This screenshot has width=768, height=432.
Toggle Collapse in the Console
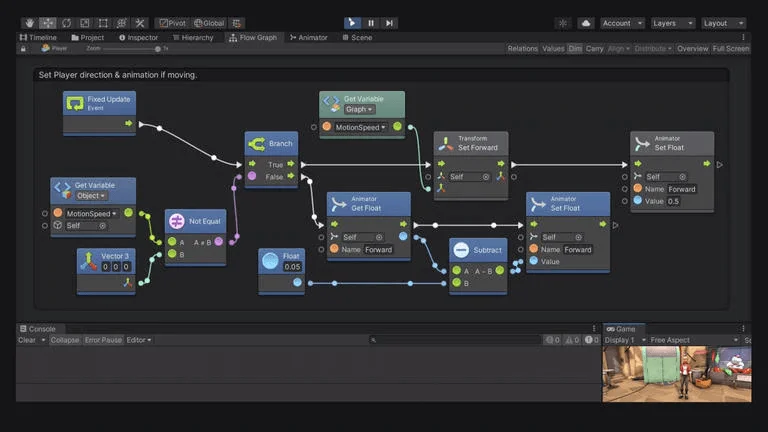click(64, 340)
